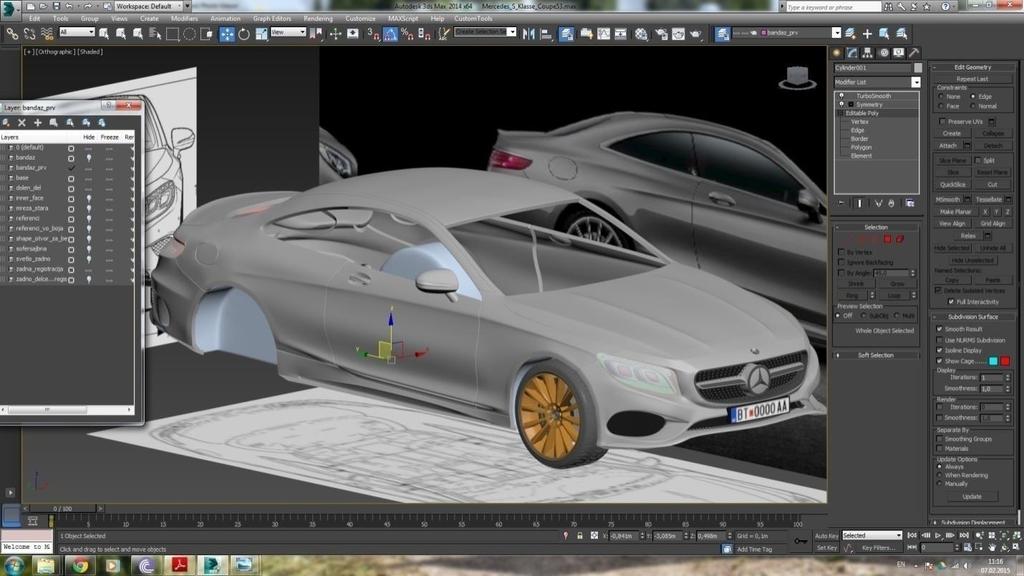Click the Mirror tool icon
This screenshot has width=1024, height=576.
coord(528,33)
